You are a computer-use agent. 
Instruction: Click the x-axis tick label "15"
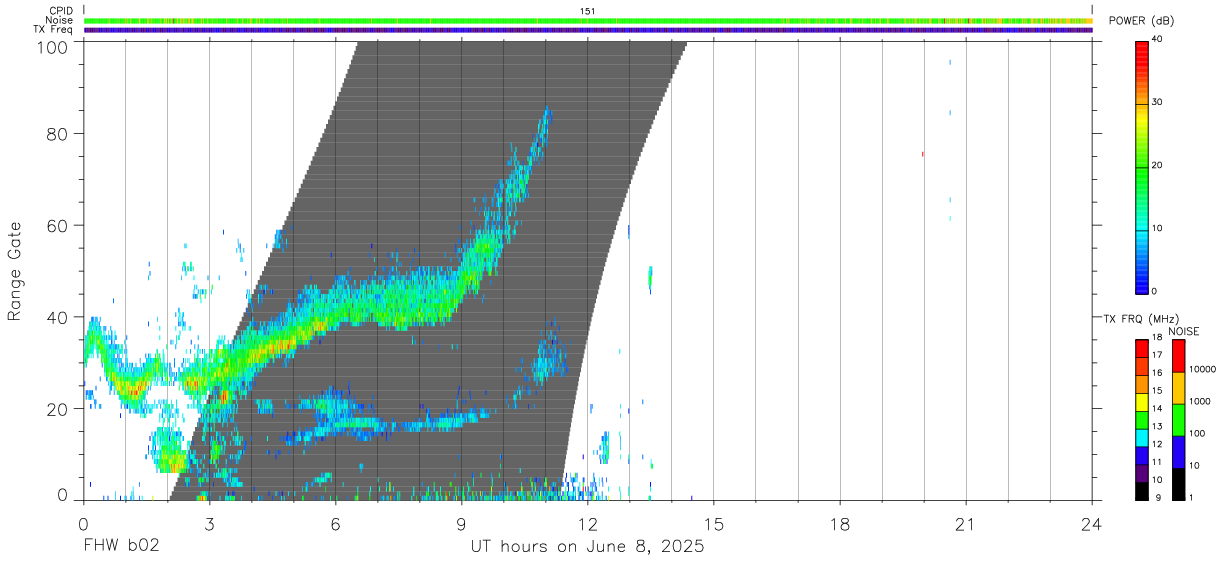[713, 523]
